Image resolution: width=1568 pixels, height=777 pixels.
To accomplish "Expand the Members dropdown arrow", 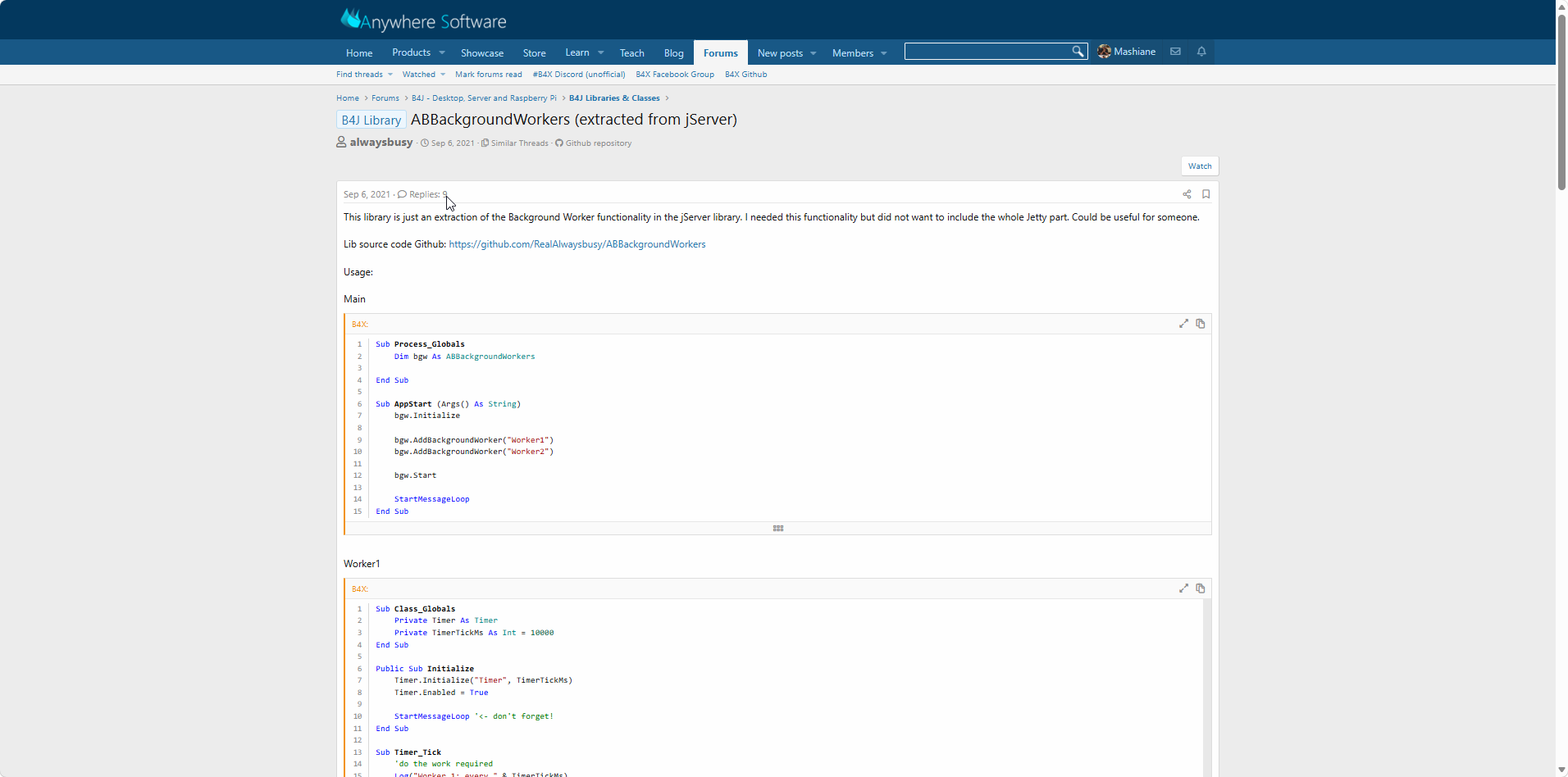I will tap(884, 53).
